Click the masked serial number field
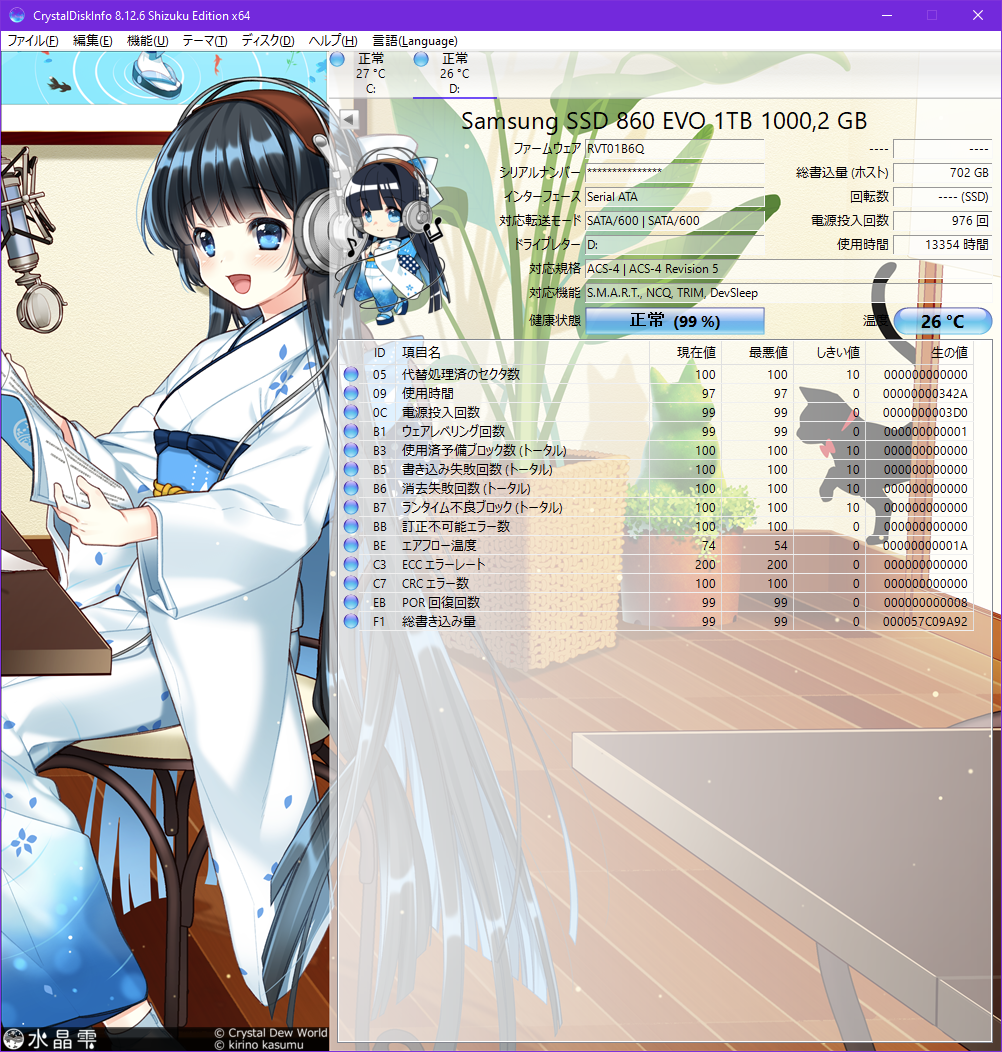 click(x=674, y=172)
